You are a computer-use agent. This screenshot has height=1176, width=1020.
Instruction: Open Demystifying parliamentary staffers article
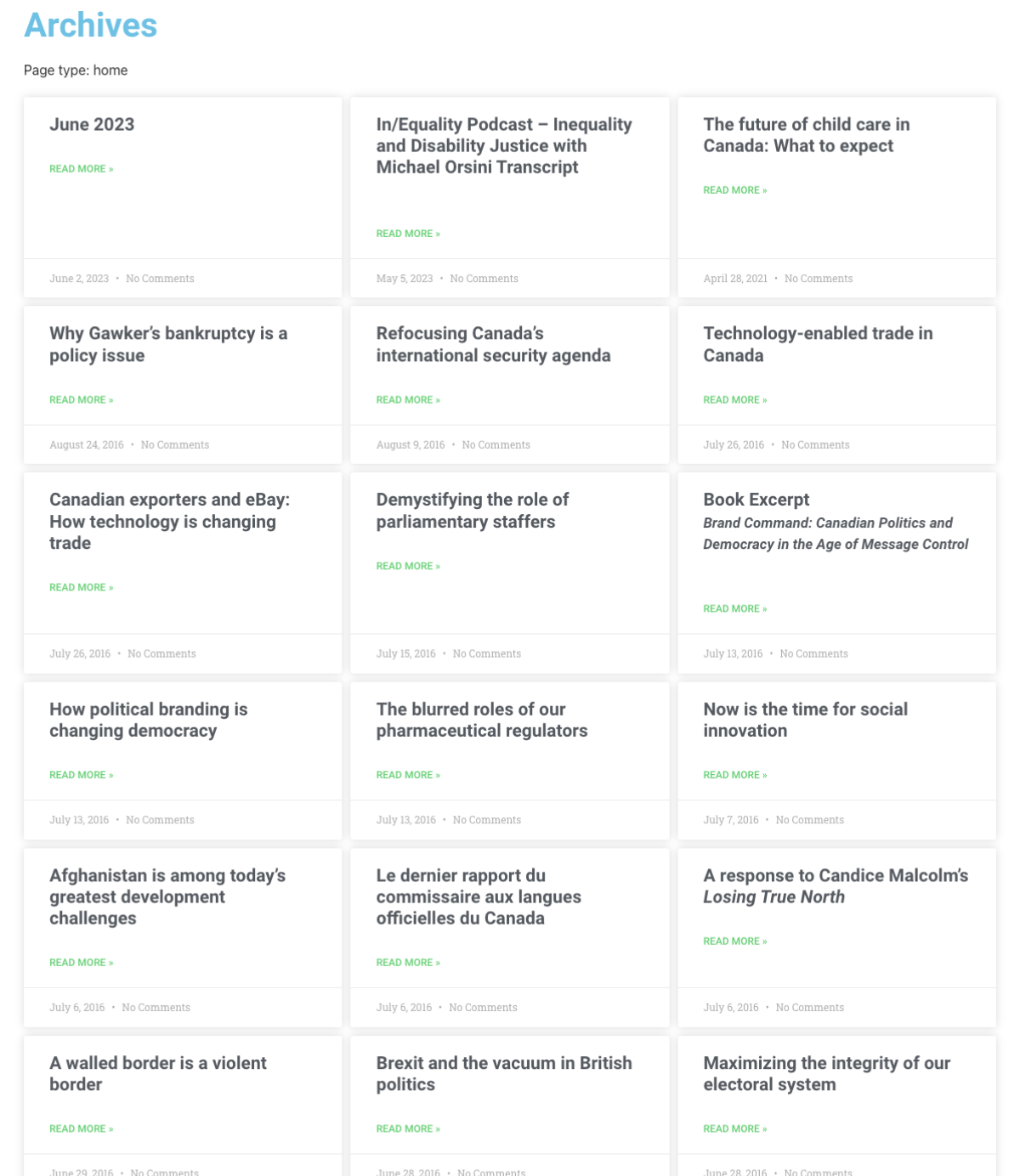(472, 511)
